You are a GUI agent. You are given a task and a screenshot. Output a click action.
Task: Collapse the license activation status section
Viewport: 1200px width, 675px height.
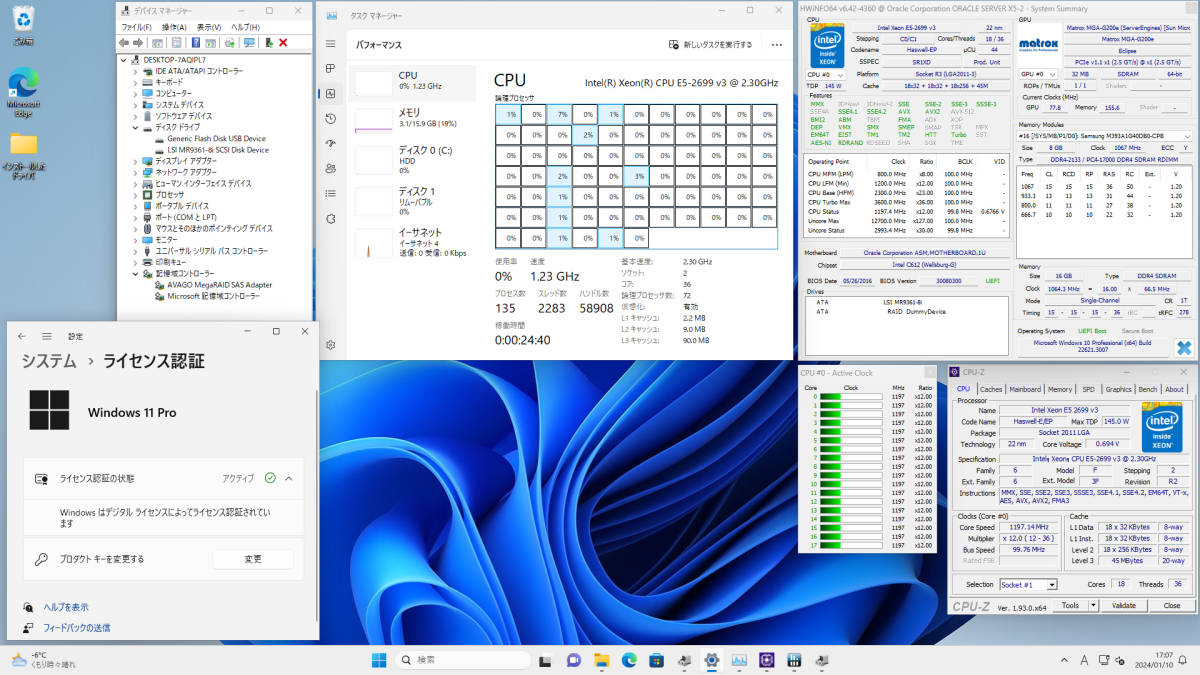click(x=289, y=479)
